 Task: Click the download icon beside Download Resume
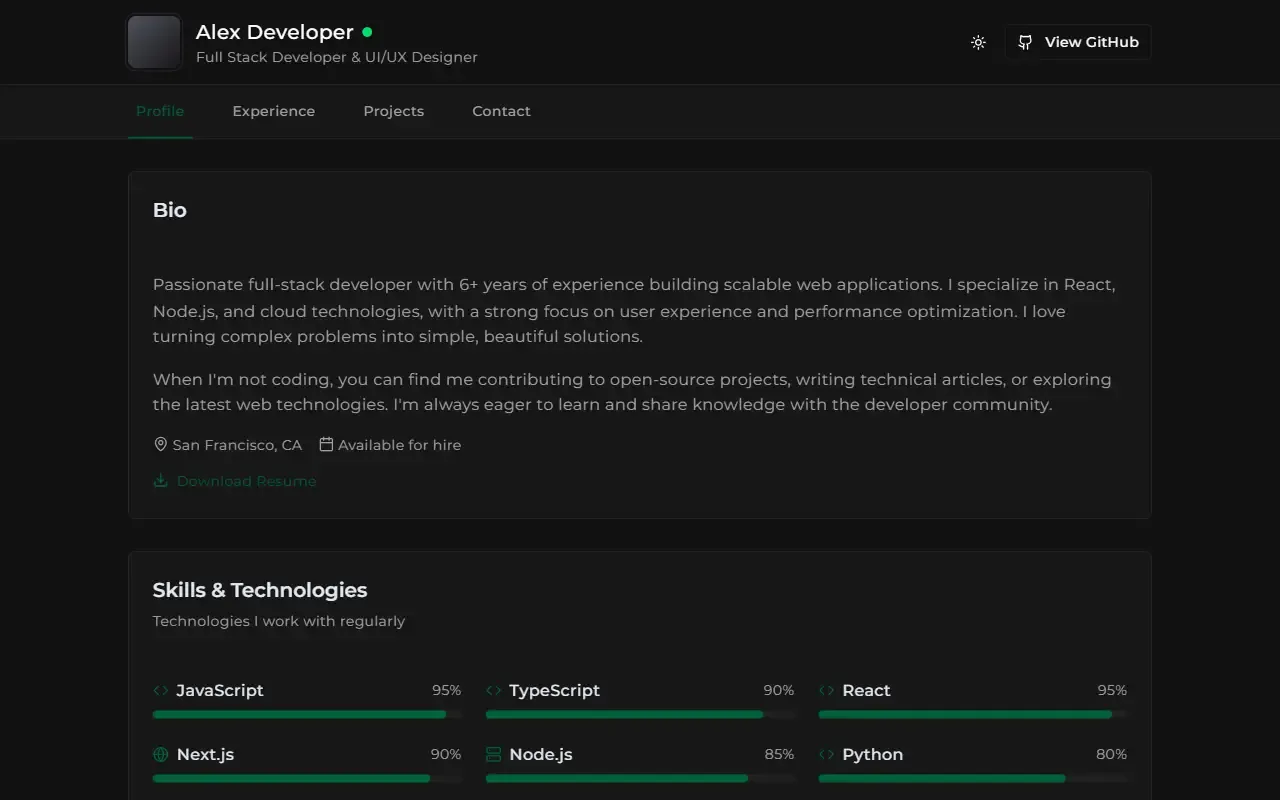pos(160,481)
